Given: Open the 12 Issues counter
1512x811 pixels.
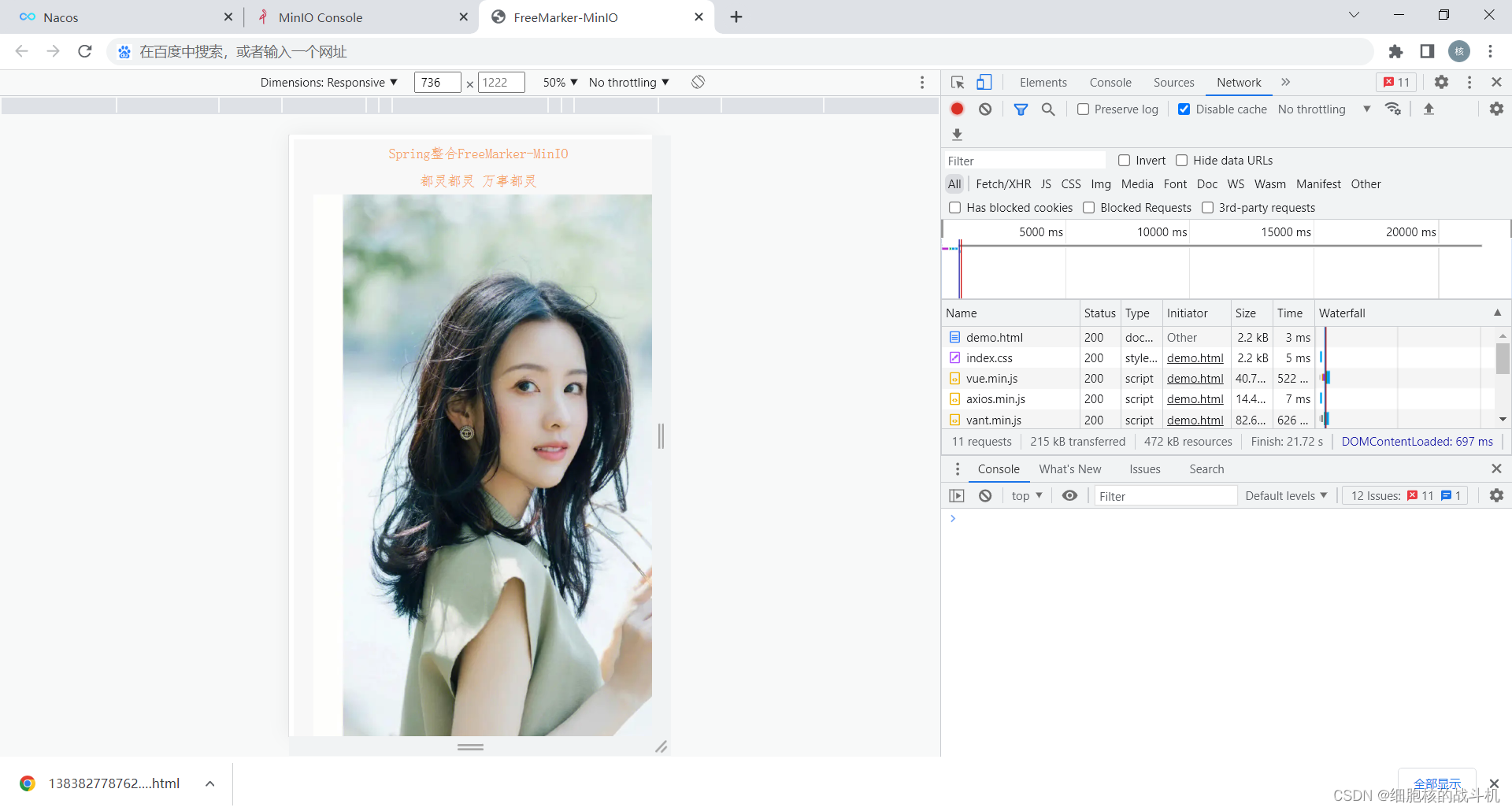Looking at the screenshot, I should (1404, 495).
